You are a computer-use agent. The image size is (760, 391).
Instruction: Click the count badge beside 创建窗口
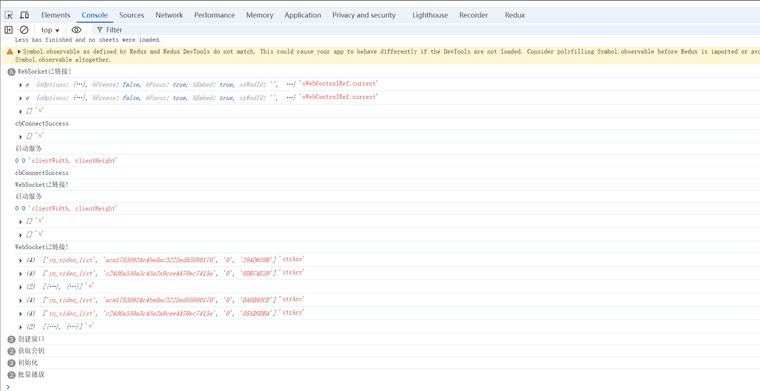(x=11, y=339)
